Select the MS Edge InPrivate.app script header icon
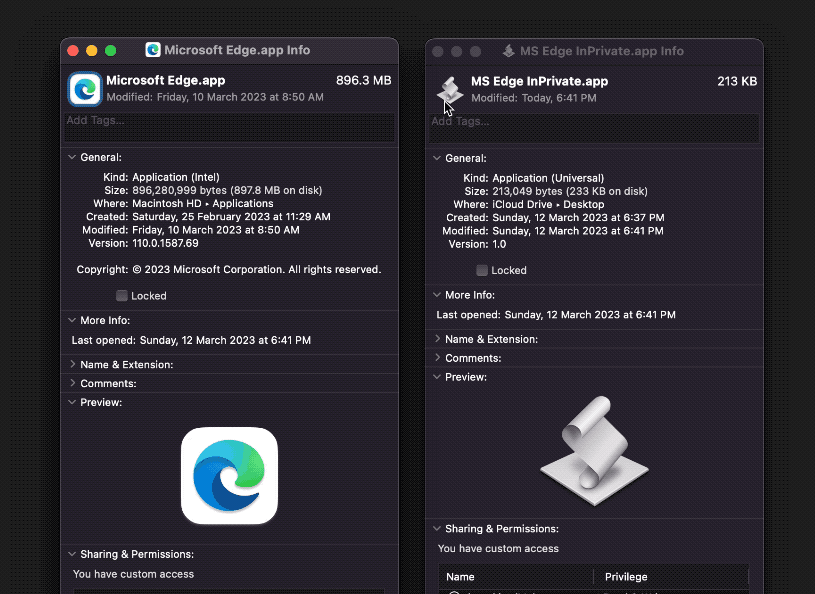The image size is (815, 594). [x=450, y=90]
